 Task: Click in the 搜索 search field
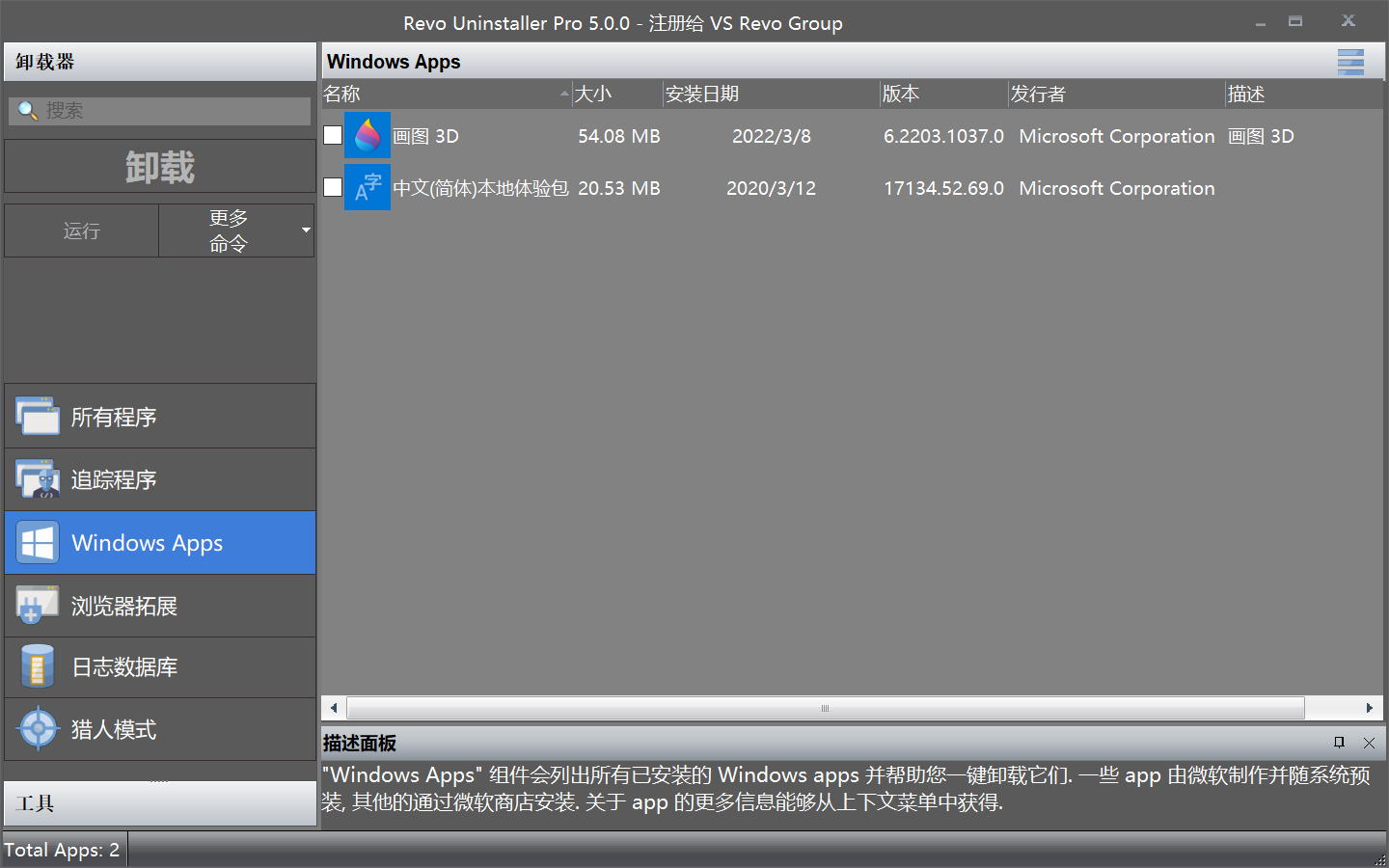point(160,111)
